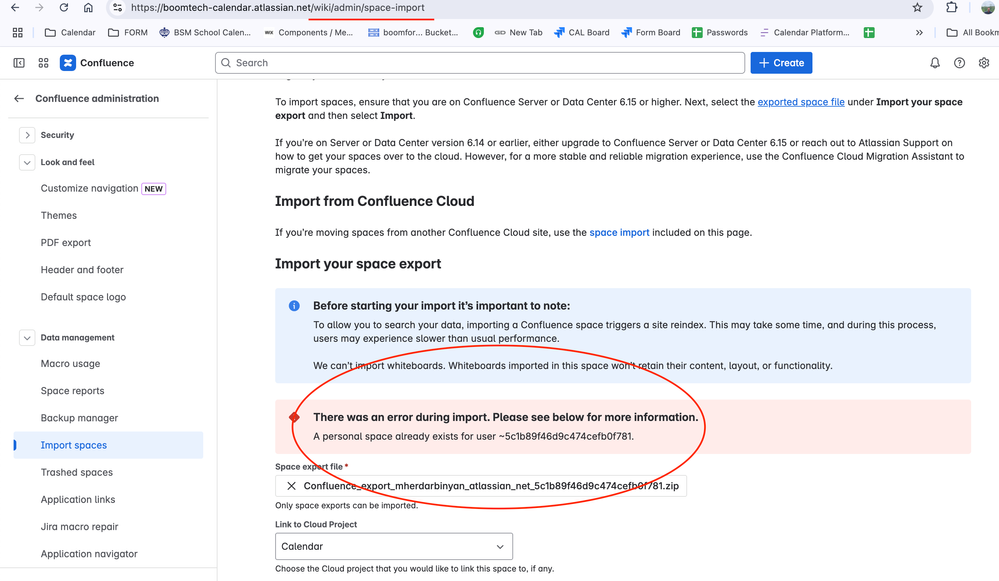The width and height of the screenshot is (999, 581).
Task: Open the Chrome profile avatar
Action: (988, 8)
